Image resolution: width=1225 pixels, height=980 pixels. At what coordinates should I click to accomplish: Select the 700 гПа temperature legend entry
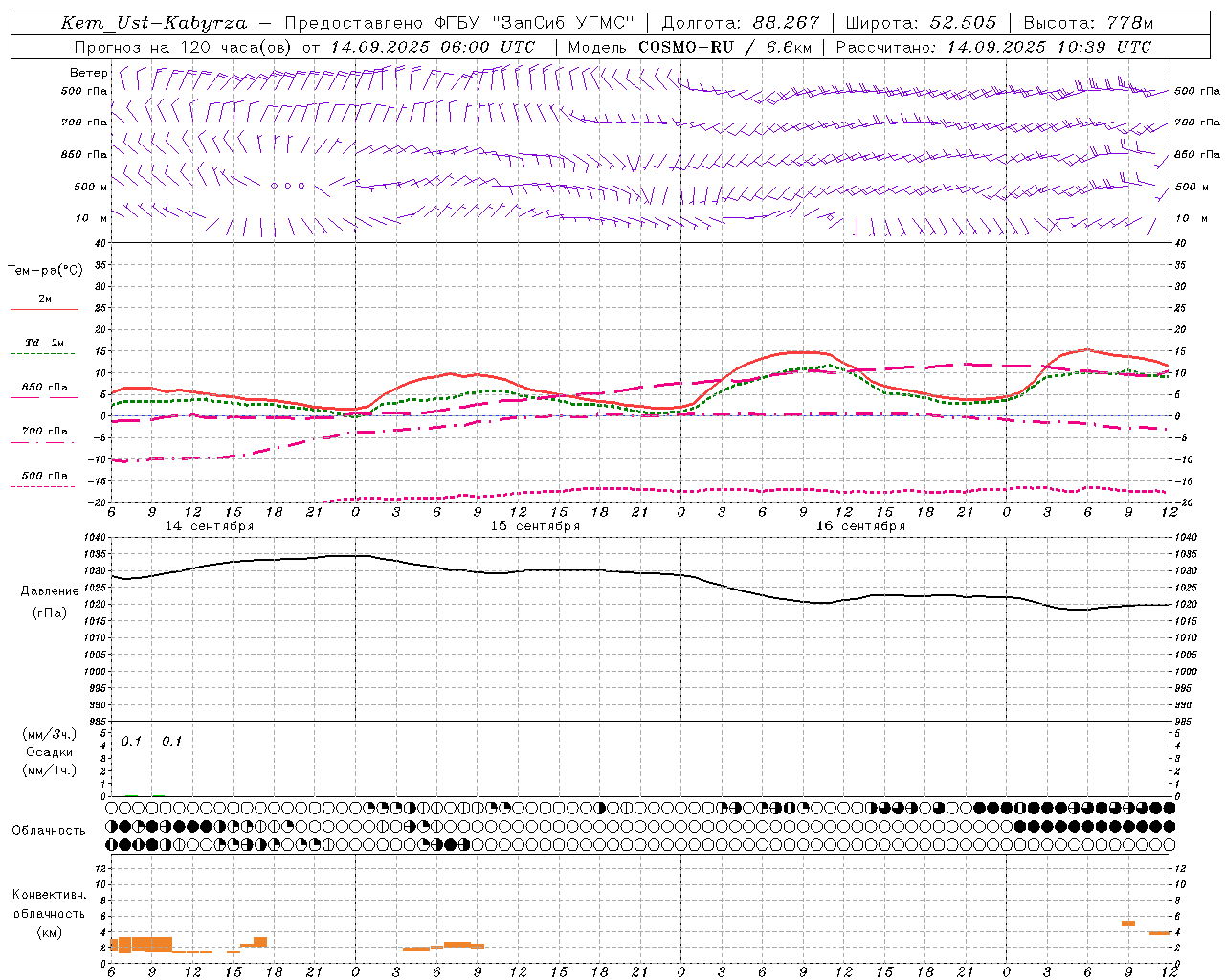click(45, 432)
